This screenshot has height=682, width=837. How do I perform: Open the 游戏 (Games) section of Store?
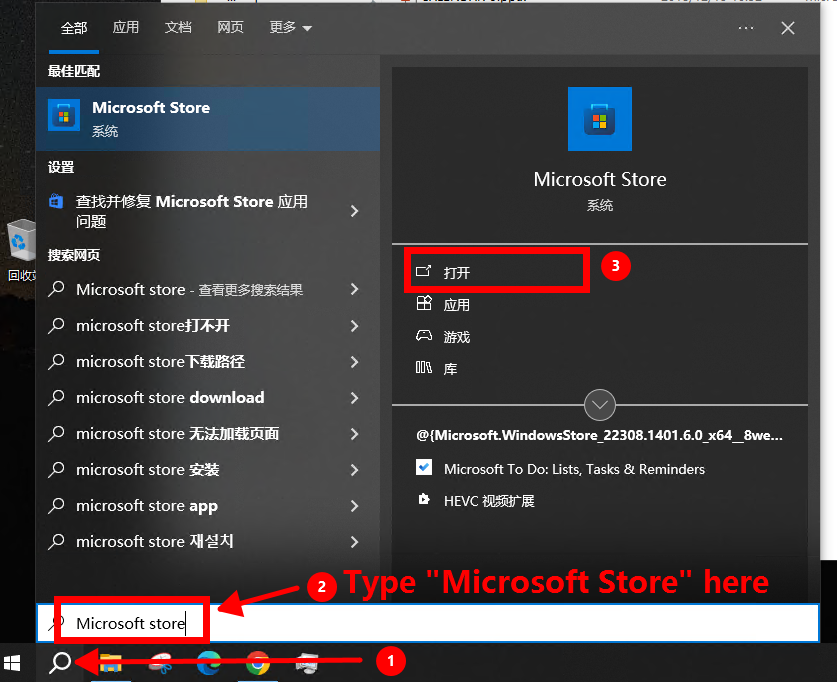pos(456,337)
